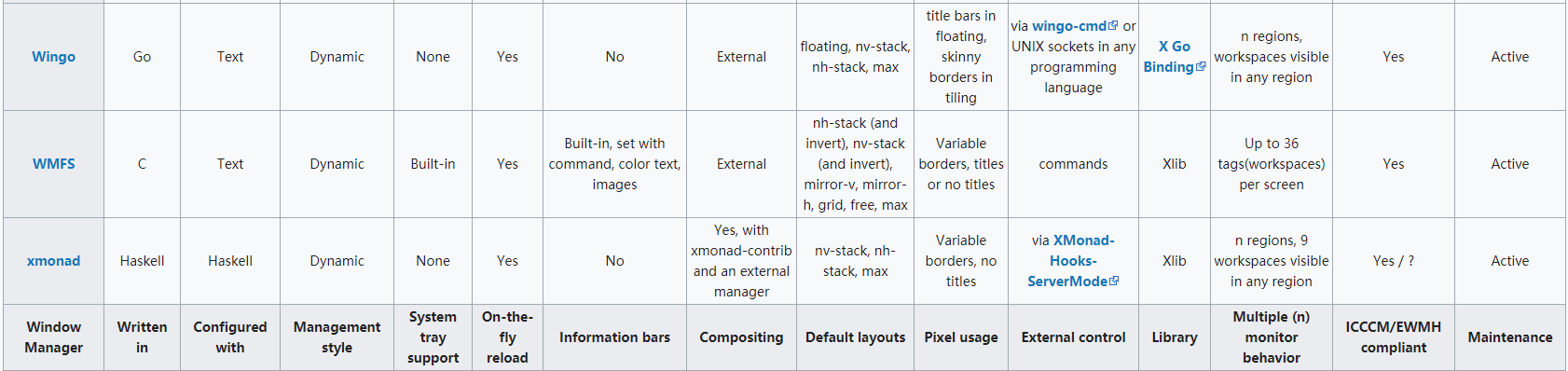Screen dimensions: 1568x371
Task: Click the Information bars column header
Action: tap(614, 337)
